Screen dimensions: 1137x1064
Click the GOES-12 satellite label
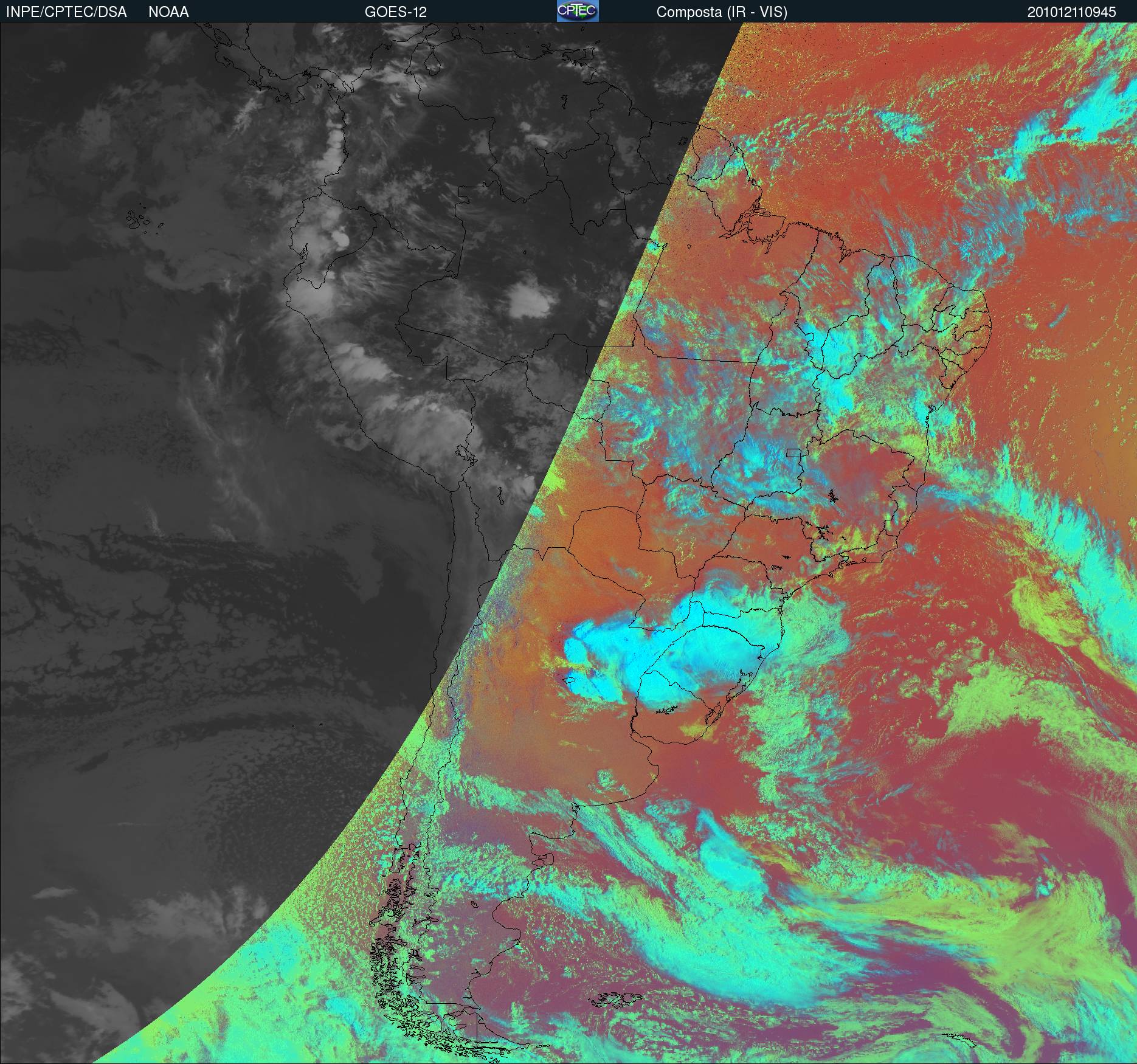click(x=395, y=12)
